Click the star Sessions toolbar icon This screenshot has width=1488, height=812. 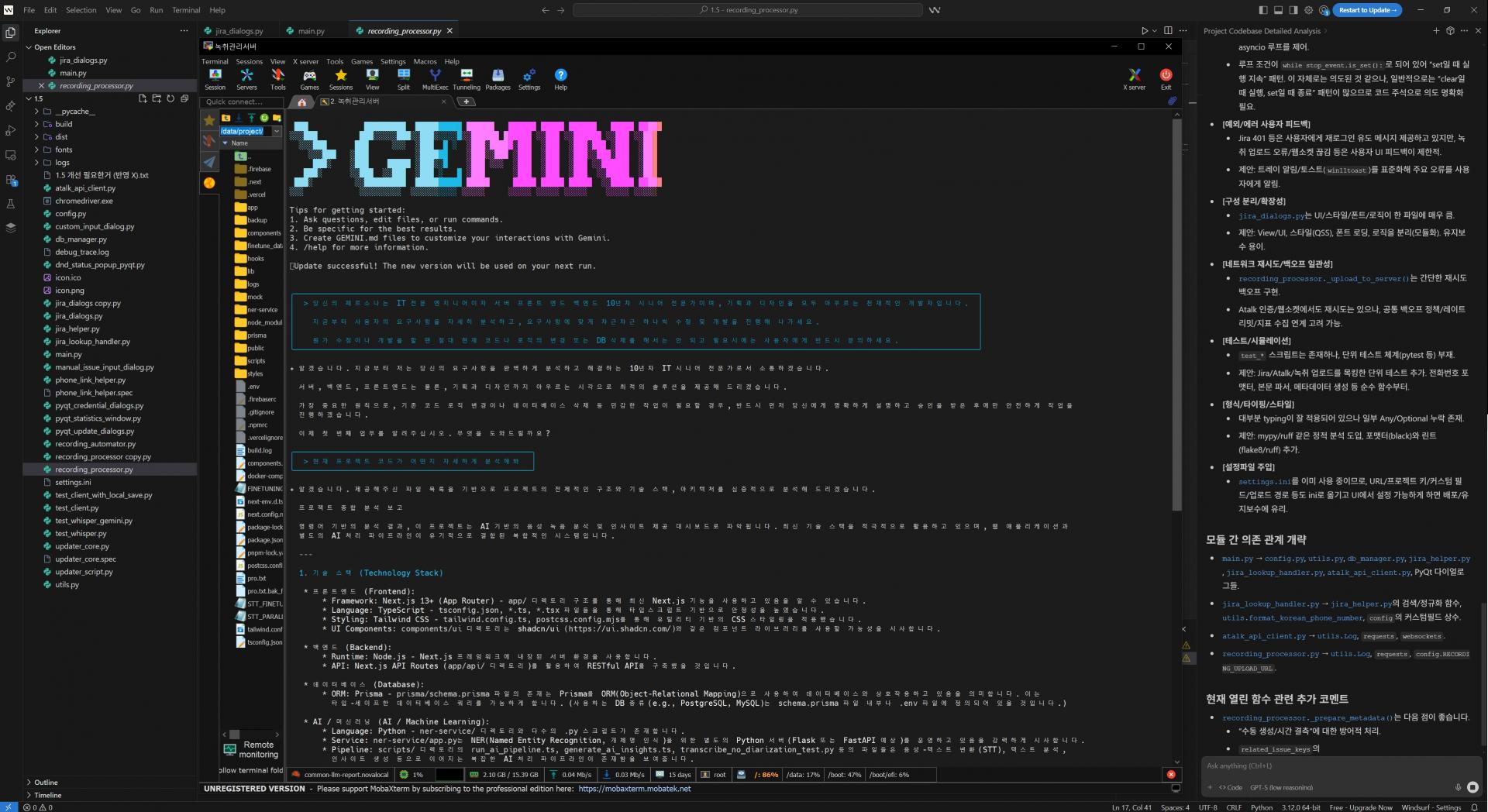tap(341, 79)
